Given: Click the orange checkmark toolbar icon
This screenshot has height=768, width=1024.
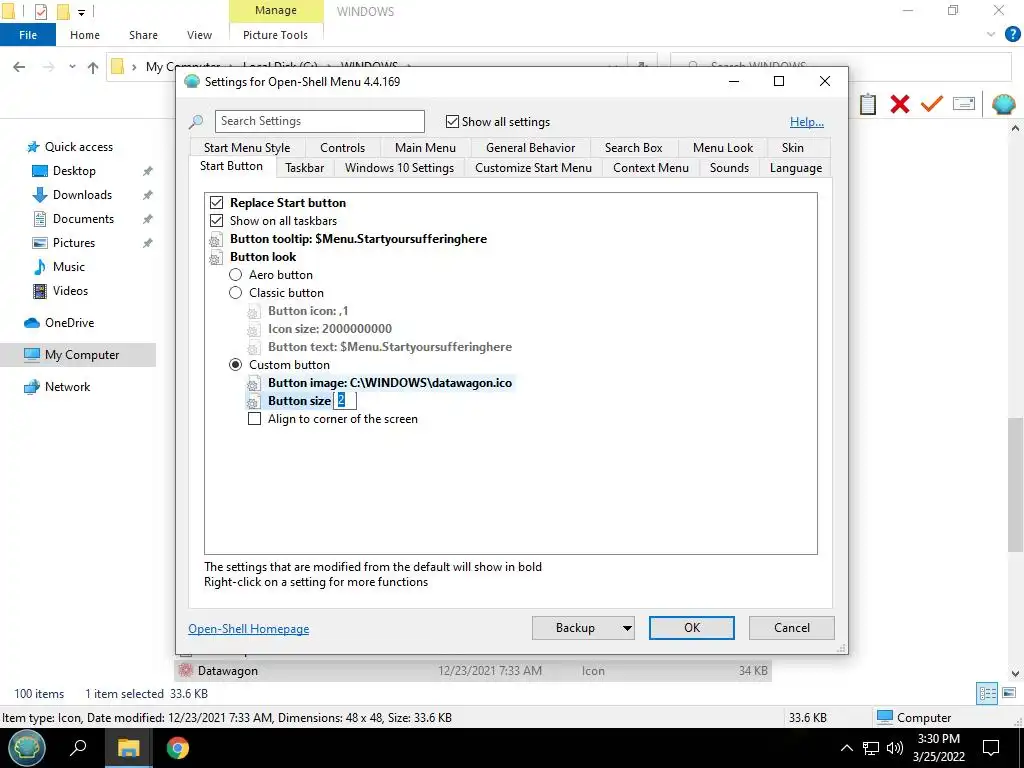Looking at the screenshot, I should pyautogui.click(x=932, y=104).
